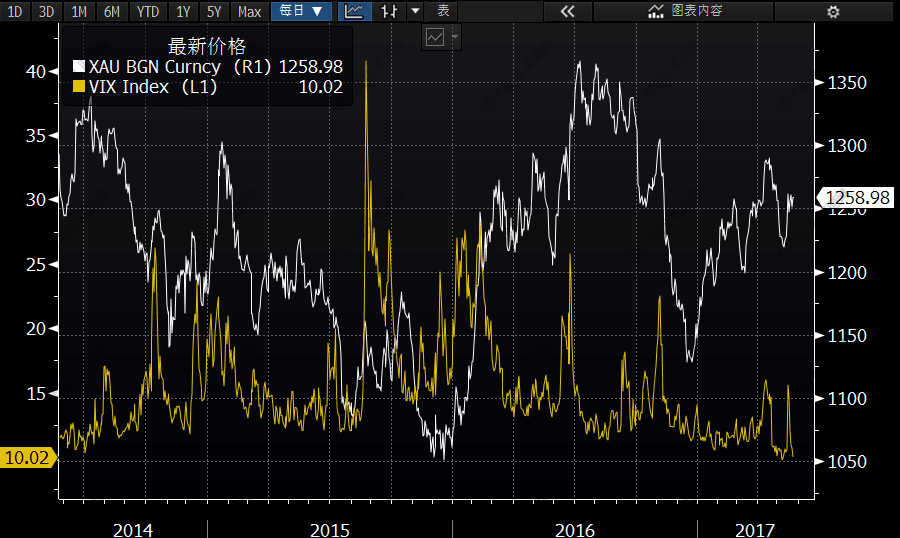Expand the floating chart icon dropdown
The height and width of the screenshot is (538, 900).
coord(455,37)
